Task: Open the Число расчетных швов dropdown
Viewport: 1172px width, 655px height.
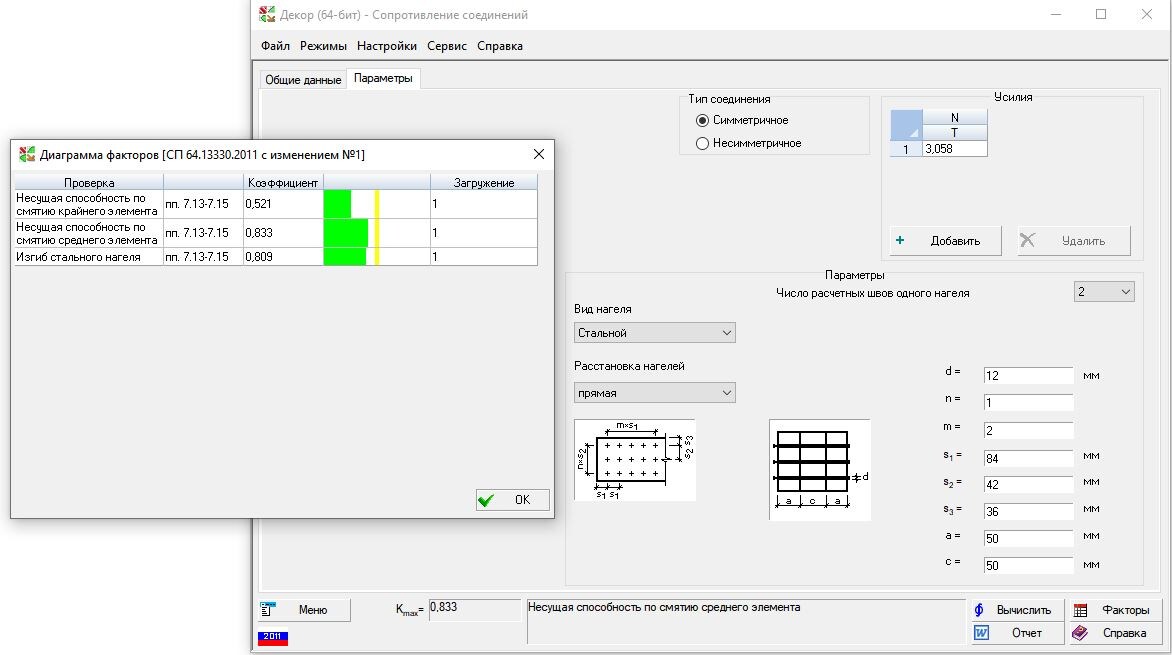Action: (1104, 292)
